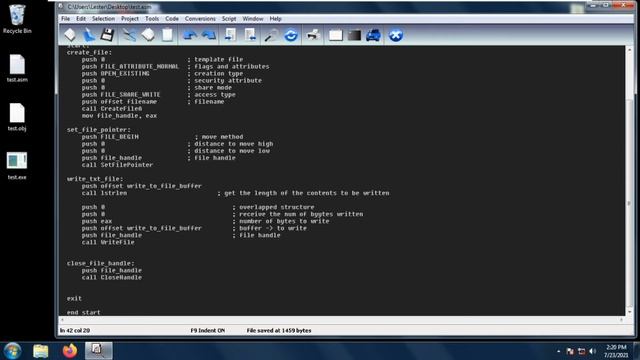
Task: Click the 'close_file_handle:' label
Action: point(100,263)
